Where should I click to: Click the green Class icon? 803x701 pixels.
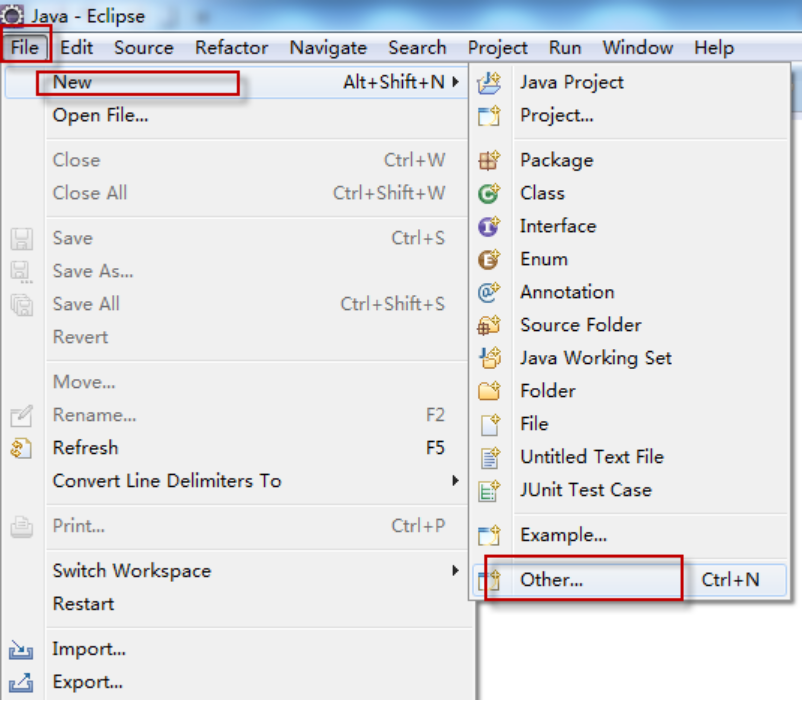489,194
